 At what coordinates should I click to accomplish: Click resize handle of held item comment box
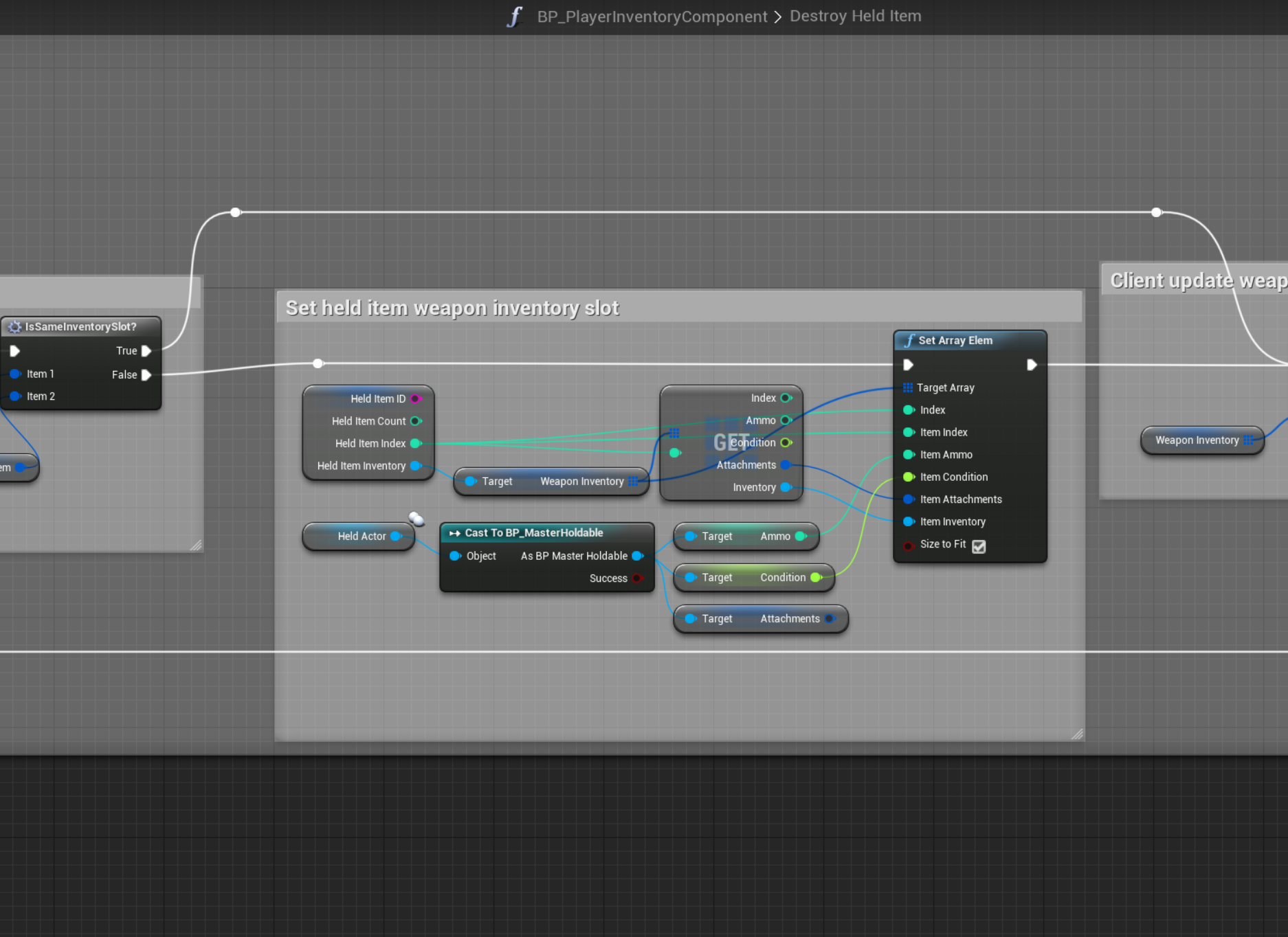click(1077, 734)
